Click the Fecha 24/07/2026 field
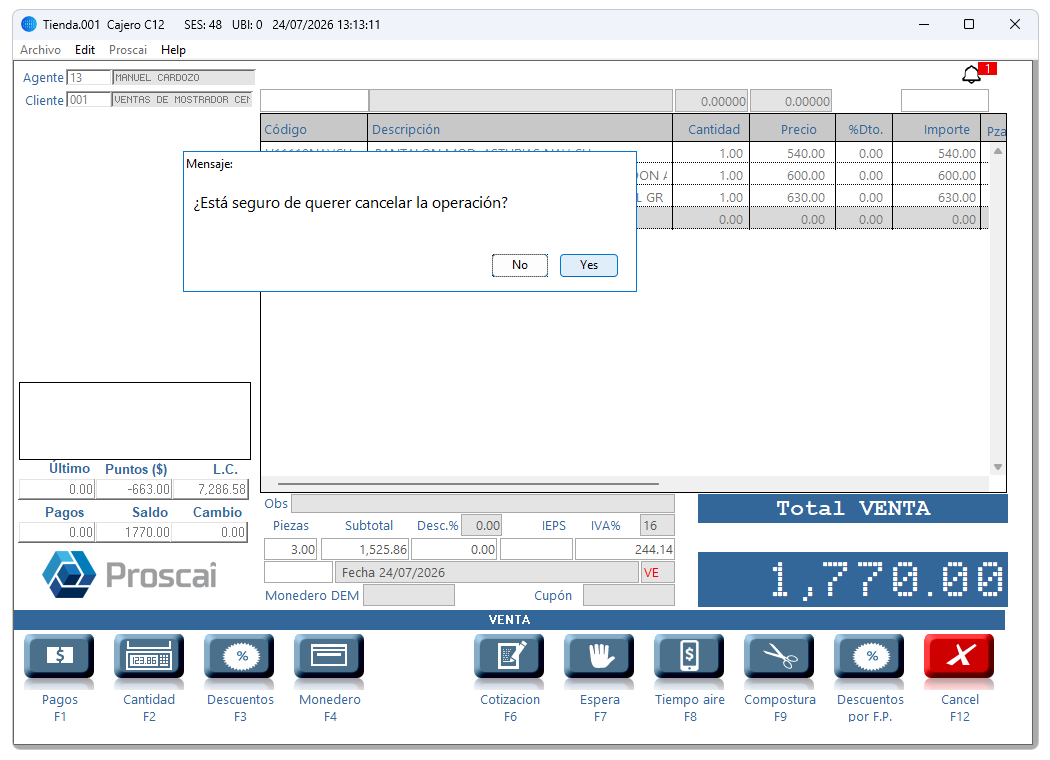 487,573
